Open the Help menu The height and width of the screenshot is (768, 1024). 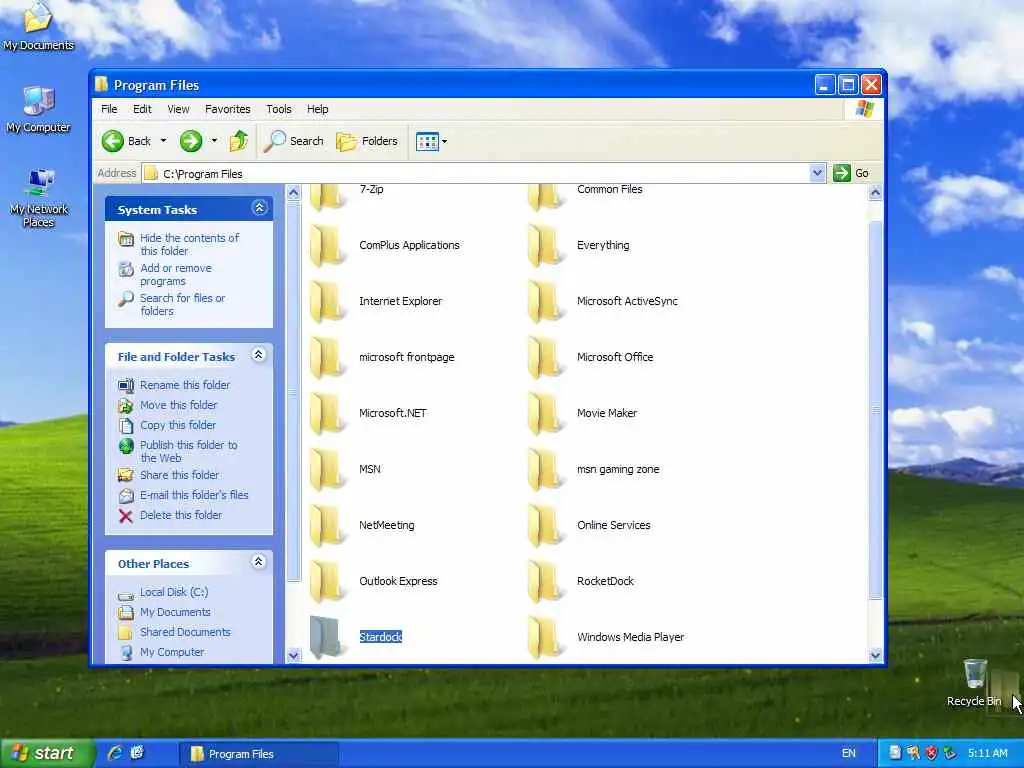click(x=317, y=109)
